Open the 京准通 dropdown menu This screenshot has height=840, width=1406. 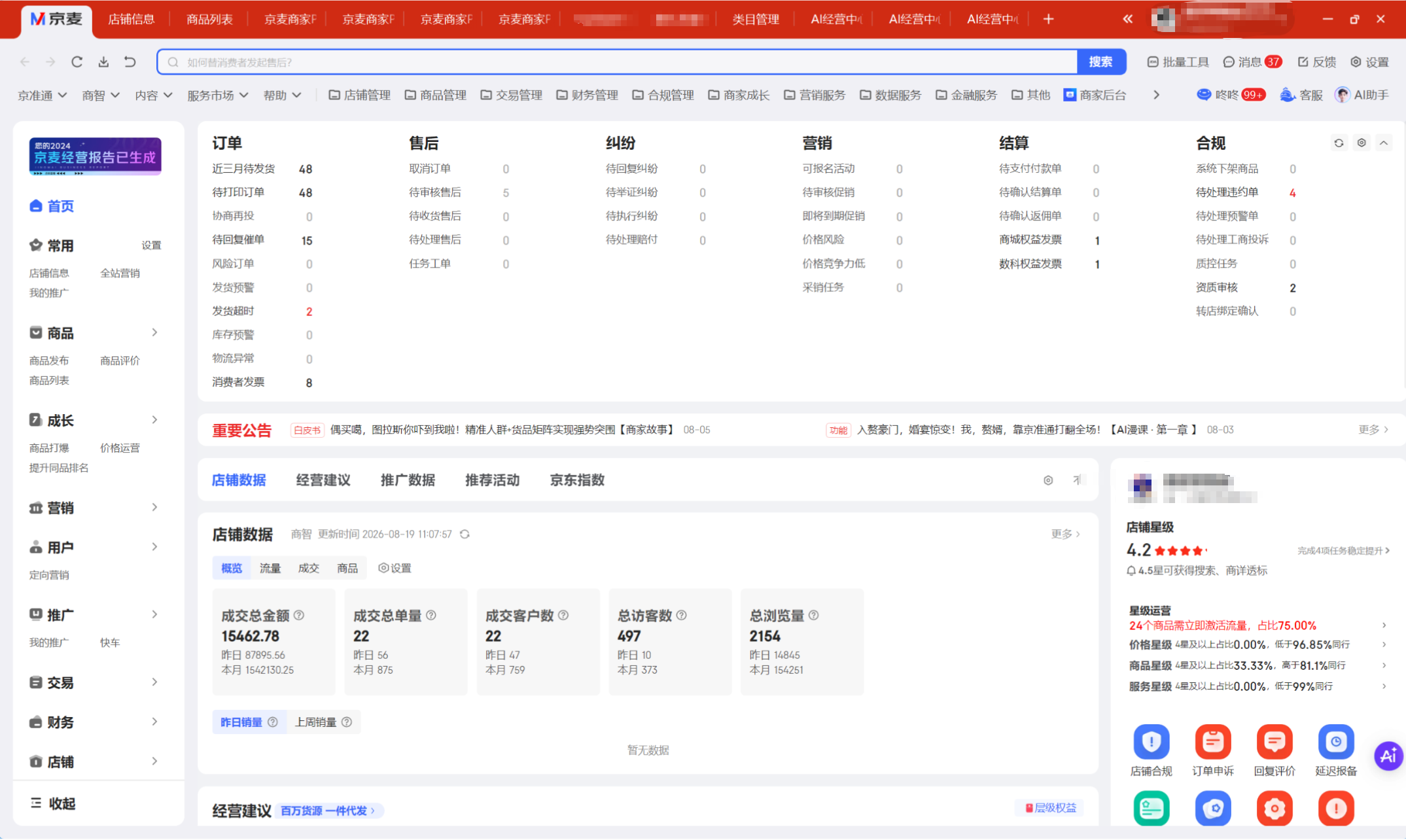(x=43, y=96)
